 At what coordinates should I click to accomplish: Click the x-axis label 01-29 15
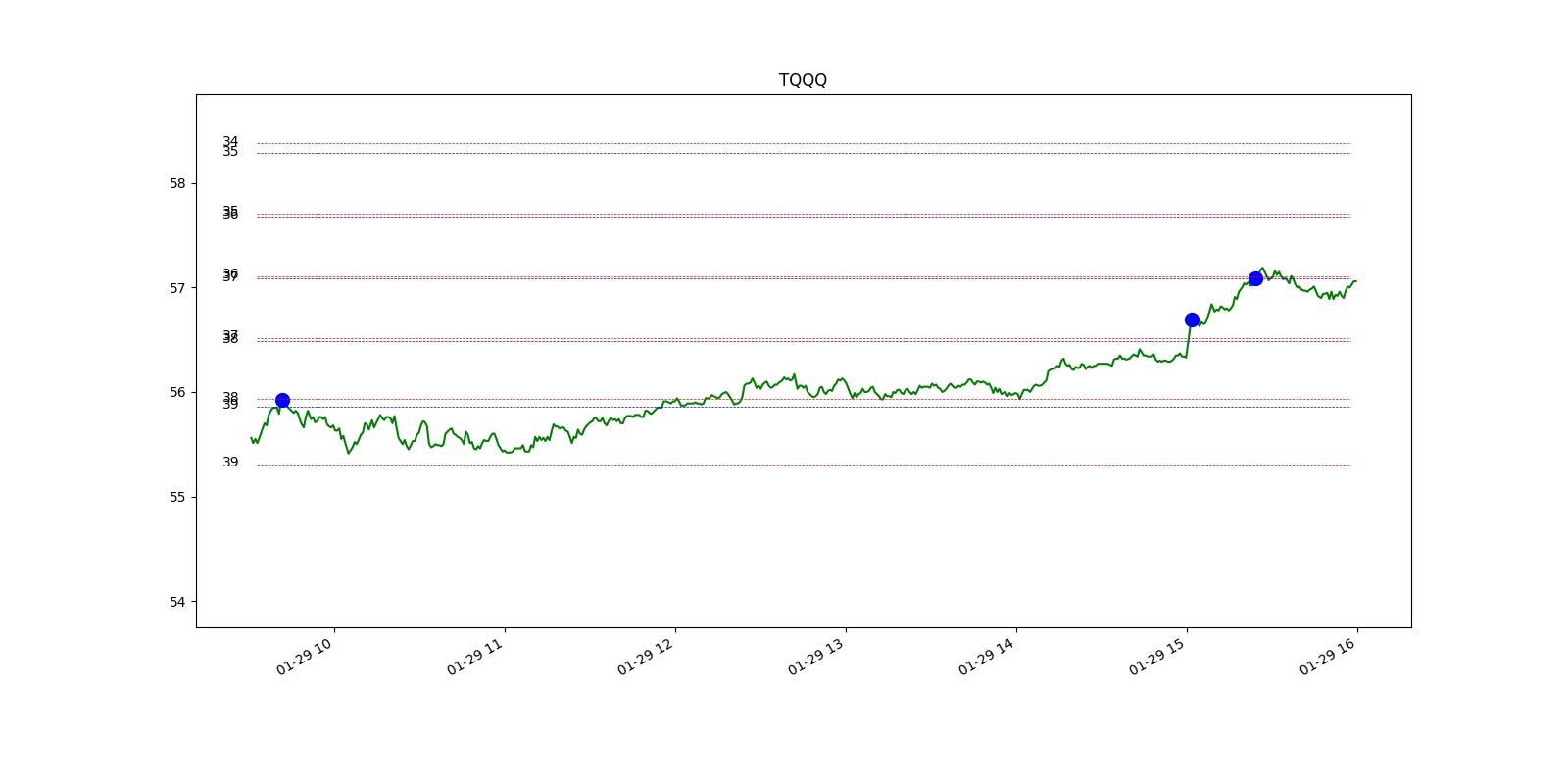click(x=1157, y=657)
